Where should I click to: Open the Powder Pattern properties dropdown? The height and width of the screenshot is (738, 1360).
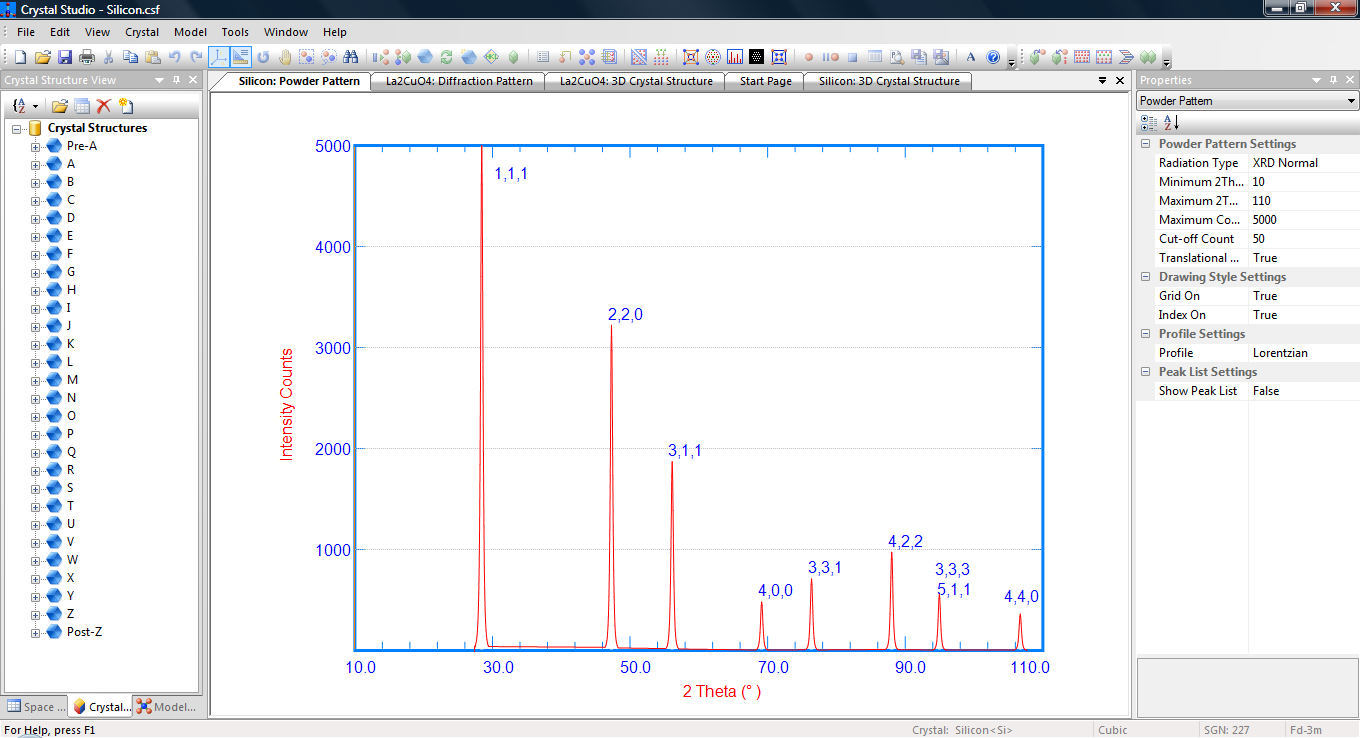tap(1351, 101)
